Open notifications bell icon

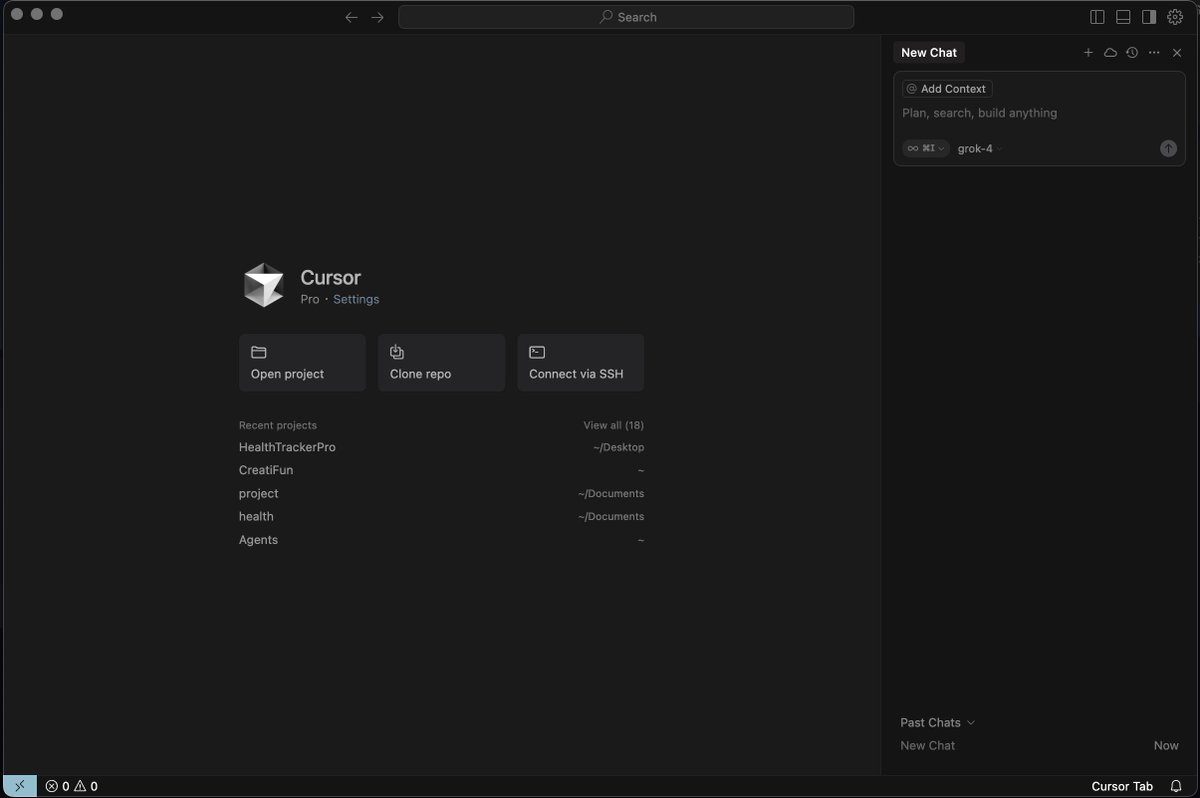1176,786
